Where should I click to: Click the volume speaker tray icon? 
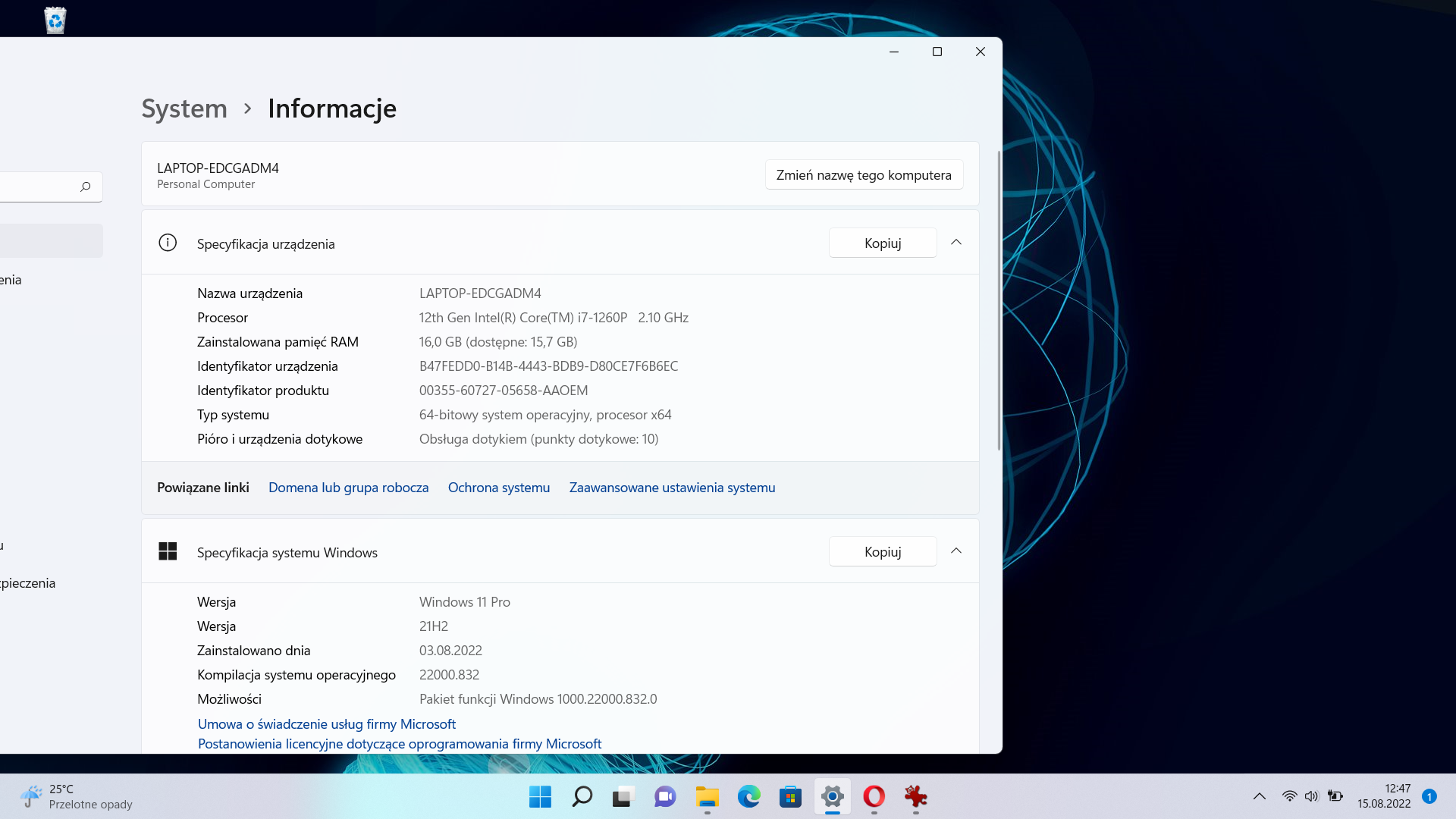pyautogui.click(x=1312, y=796)
